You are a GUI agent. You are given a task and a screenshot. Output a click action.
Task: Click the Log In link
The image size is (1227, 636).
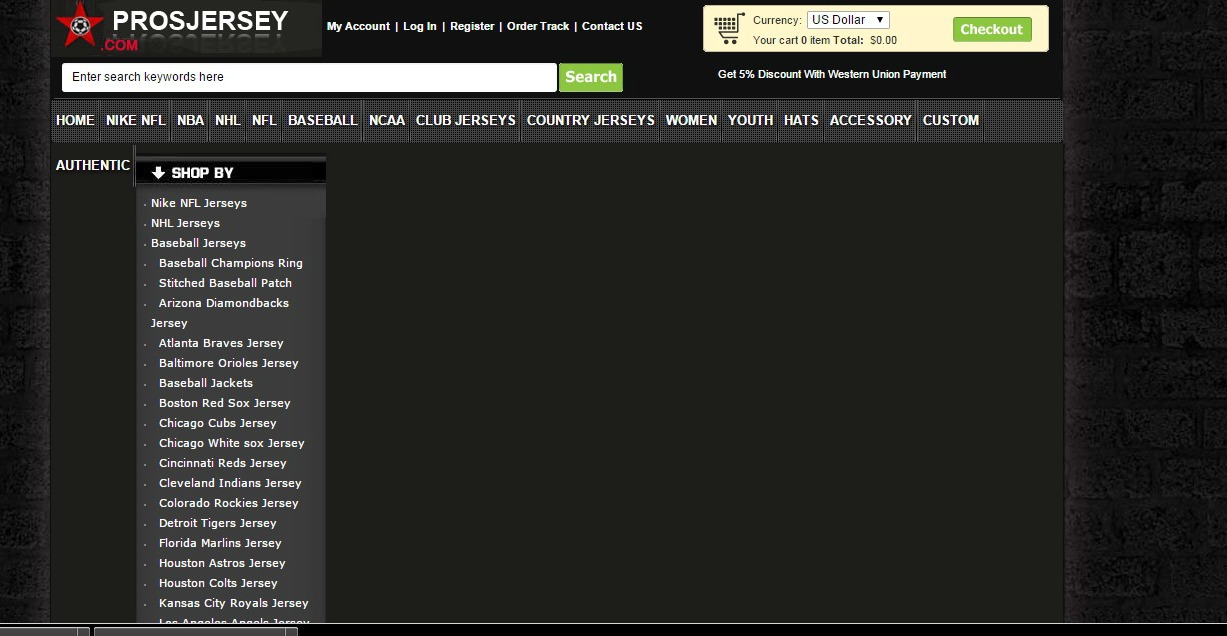click(x=419, y=27)
